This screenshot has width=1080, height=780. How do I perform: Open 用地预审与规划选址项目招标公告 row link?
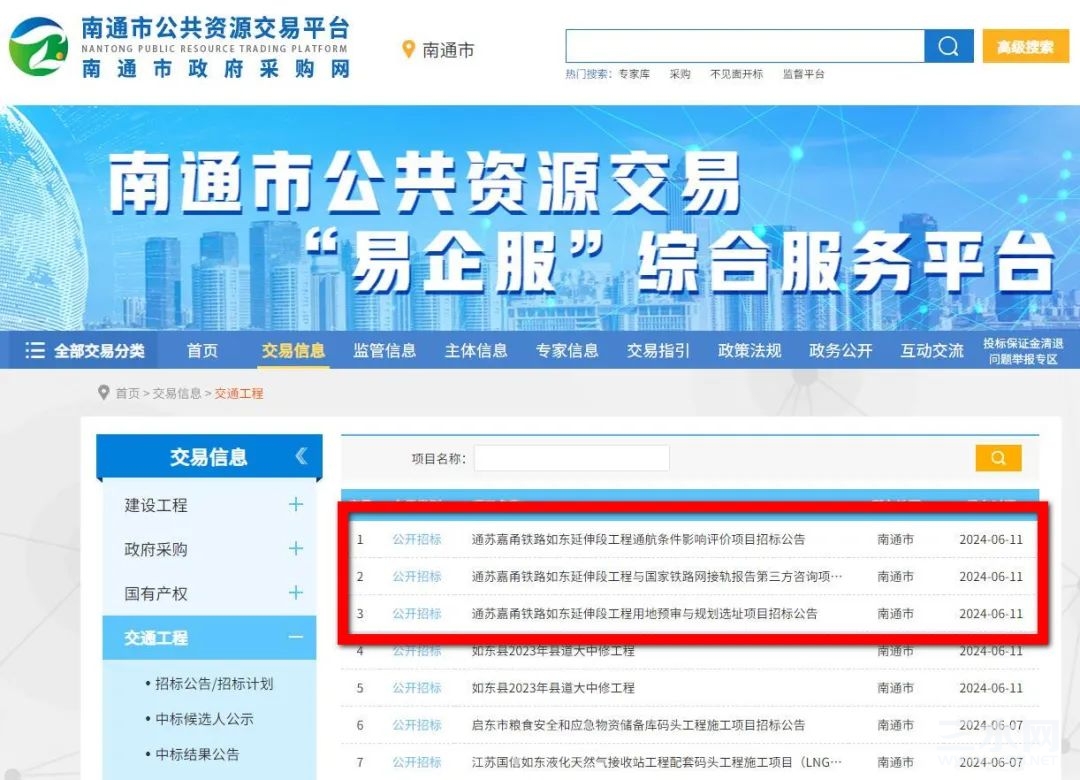click(644, 614)
